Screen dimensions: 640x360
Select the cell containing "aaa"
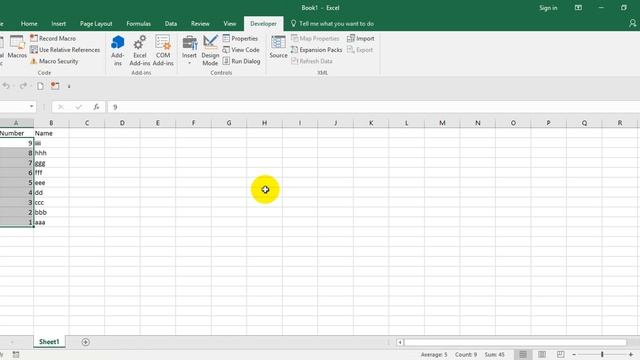51,222
